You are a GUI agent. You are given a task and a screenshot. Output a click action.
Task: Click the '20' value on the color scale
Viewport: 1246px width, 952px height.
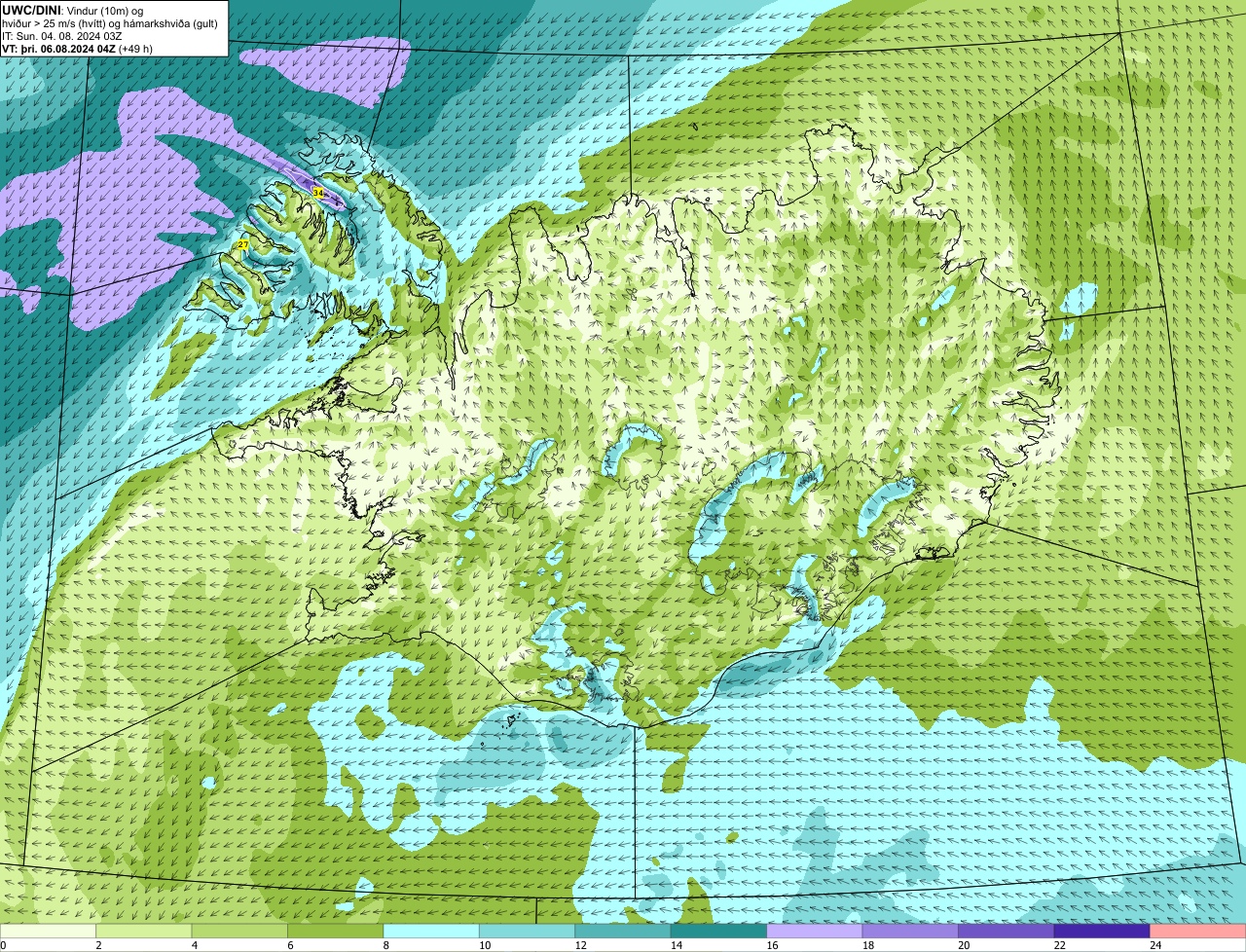coord(964,945)
